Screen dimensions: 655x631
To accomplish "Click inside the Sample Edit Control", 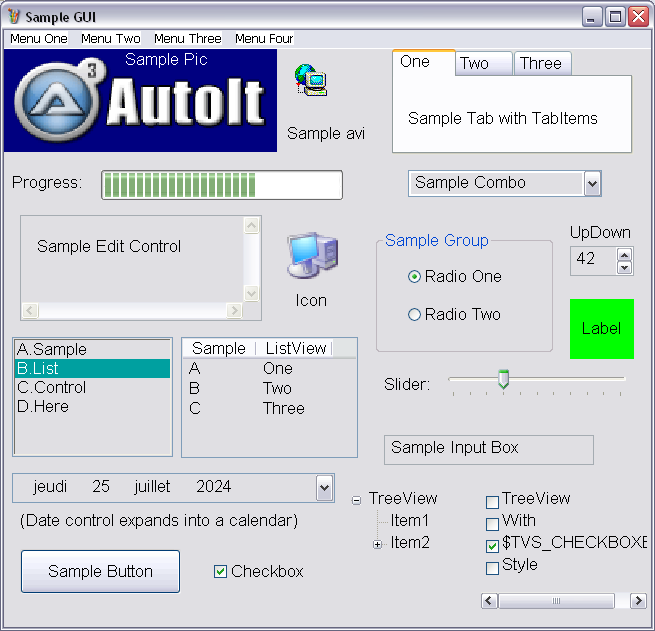I will (x=132, y=259).
